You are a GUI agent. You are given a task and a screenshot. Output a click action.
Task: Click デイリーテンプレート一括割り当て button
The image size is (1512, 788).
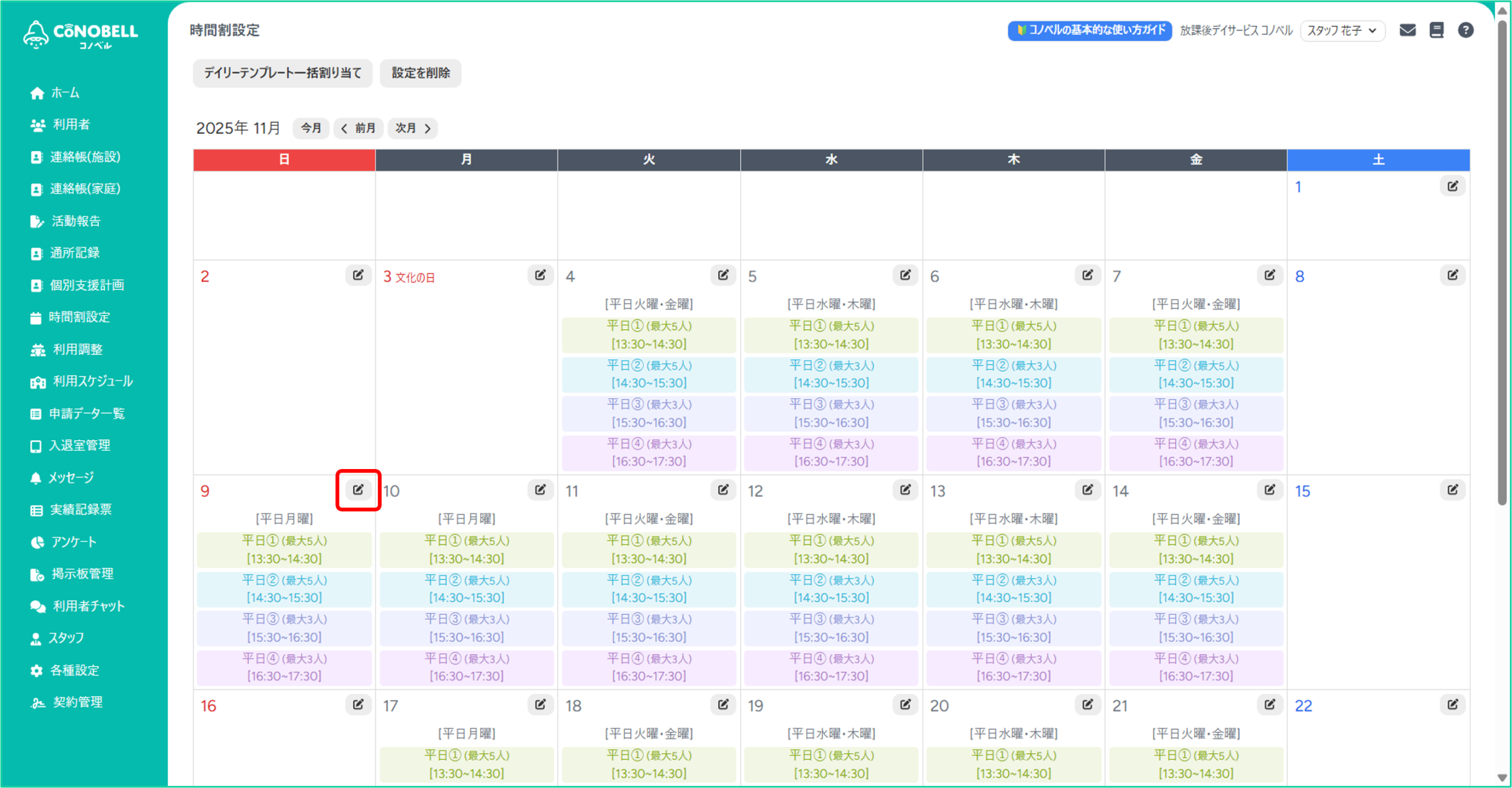coord(282,73)
